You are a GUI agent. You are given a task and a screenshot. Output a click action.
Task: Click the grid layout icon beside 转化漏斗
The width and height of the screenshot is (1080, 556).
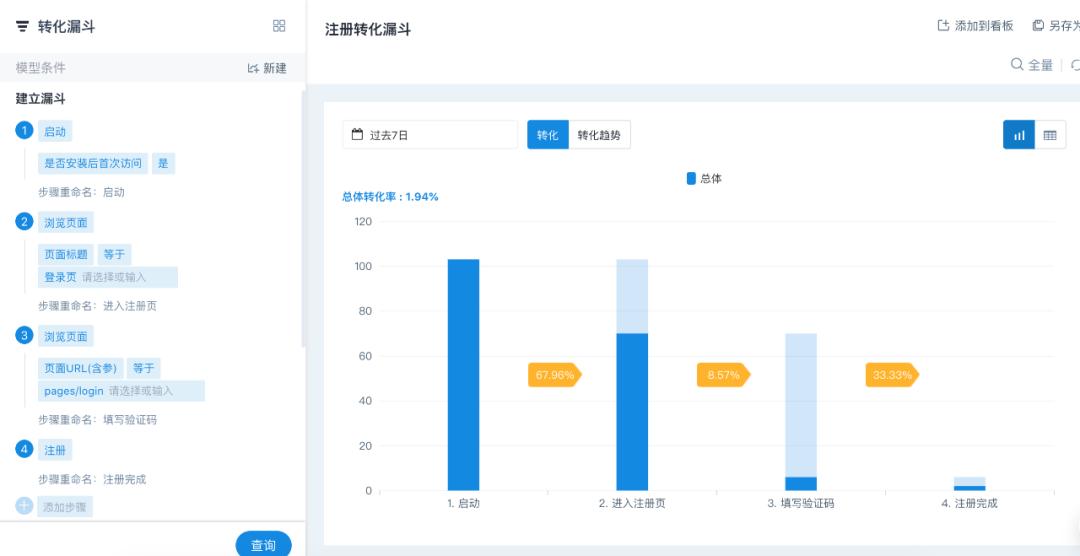[x=279, y=27]
